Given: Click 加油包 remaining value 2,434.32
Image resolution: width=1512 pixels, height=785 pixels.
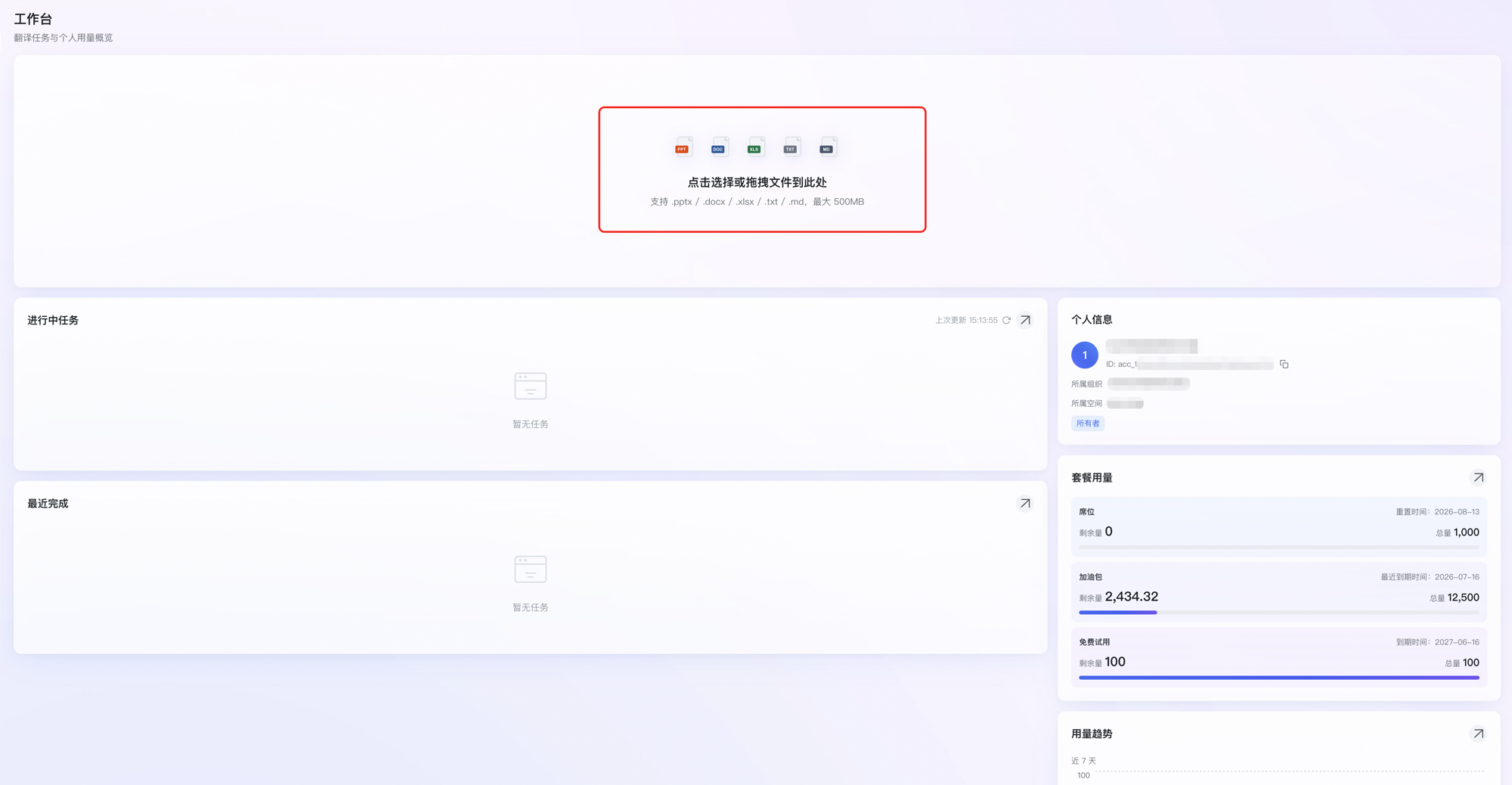Looking at the screenshot, I should pos(1131,597).
